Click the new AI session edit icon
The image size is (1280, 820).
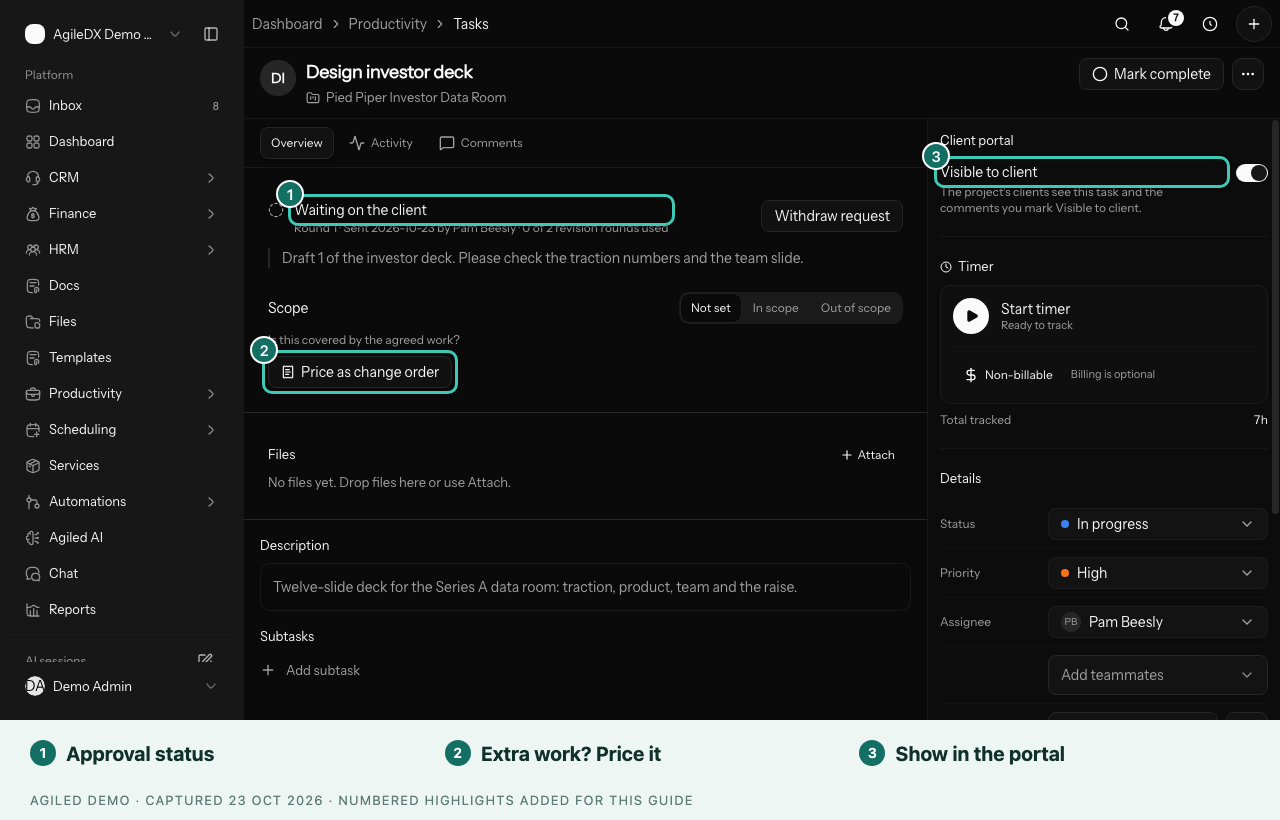tap(205, 659)
